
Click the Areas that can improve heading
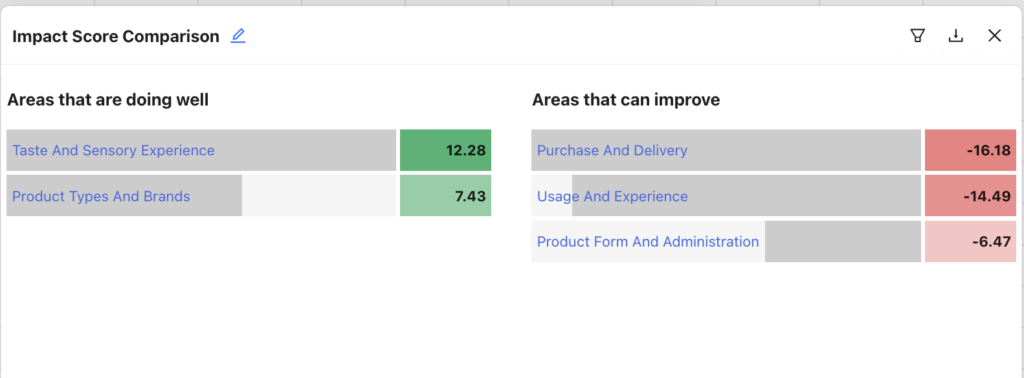pos(626,100)
